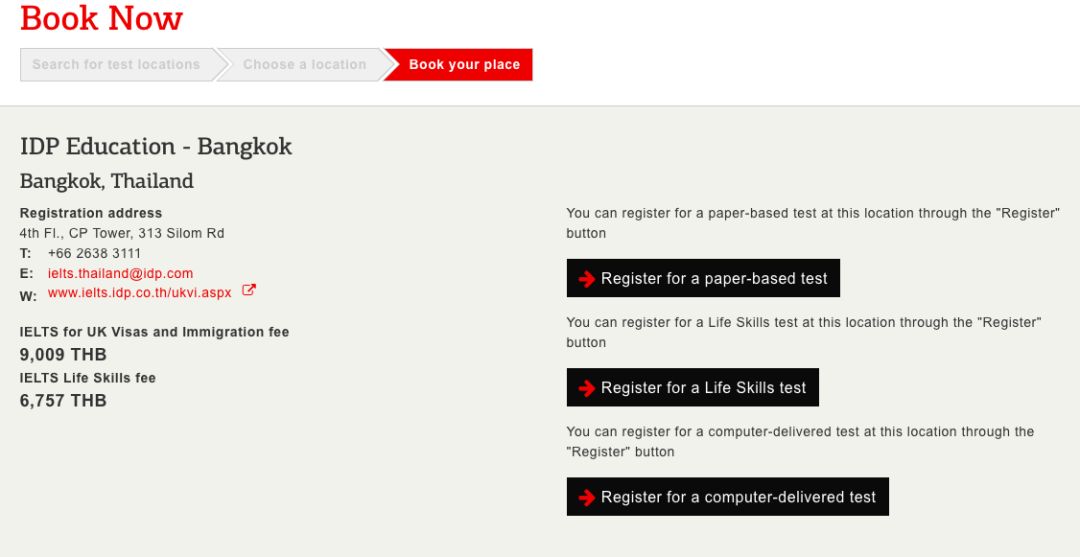Click the external link icon beside the website URL
The image size is (1080, 557).
click(x=249, y=291)
